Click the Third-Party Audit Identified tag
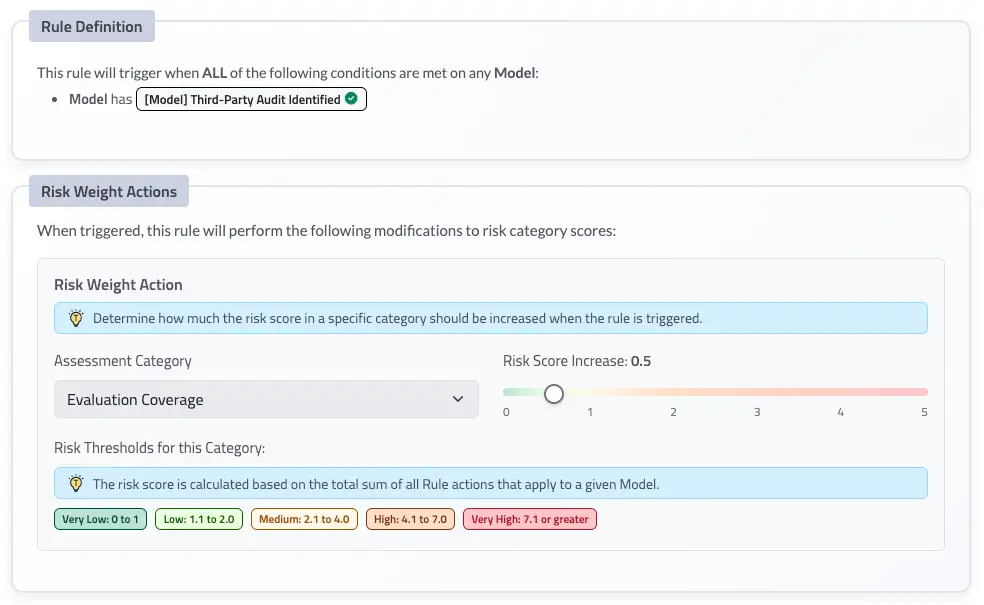 [x=251, y=99]
